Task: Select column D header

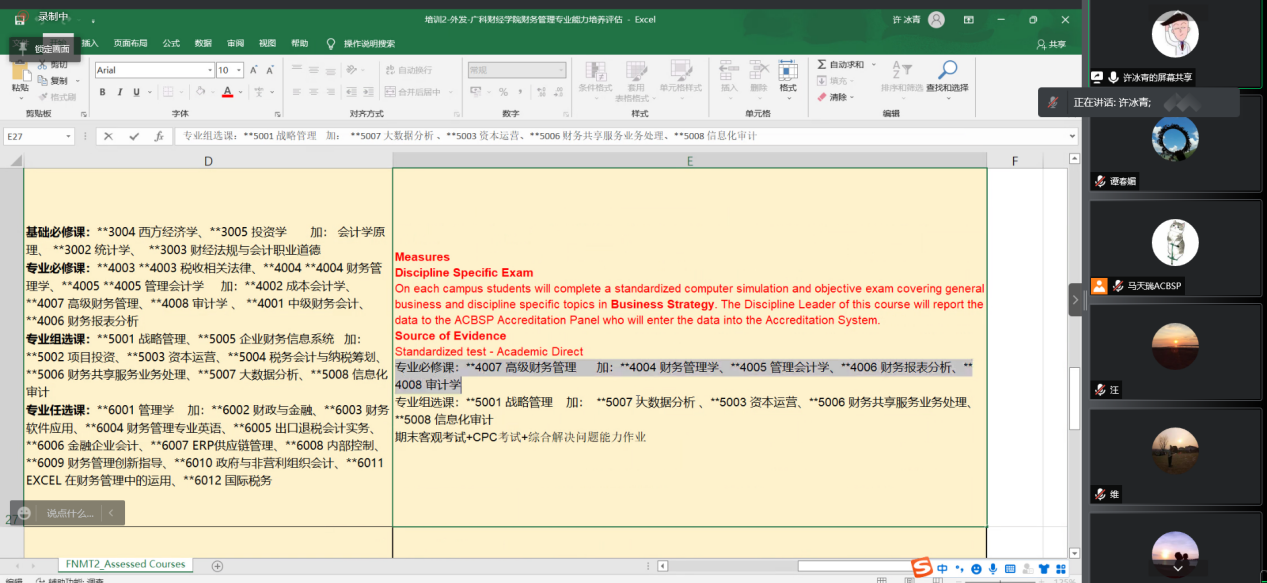Action: pyautogui.click(x=208, y=161)
